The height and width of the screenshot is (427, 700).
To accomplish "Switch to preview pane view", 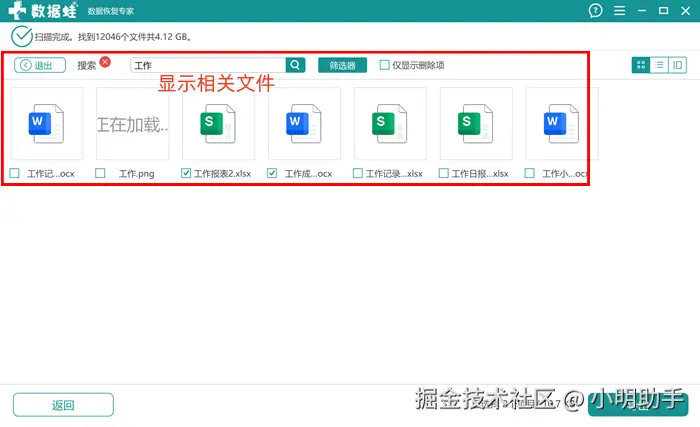I will point(677,65).
